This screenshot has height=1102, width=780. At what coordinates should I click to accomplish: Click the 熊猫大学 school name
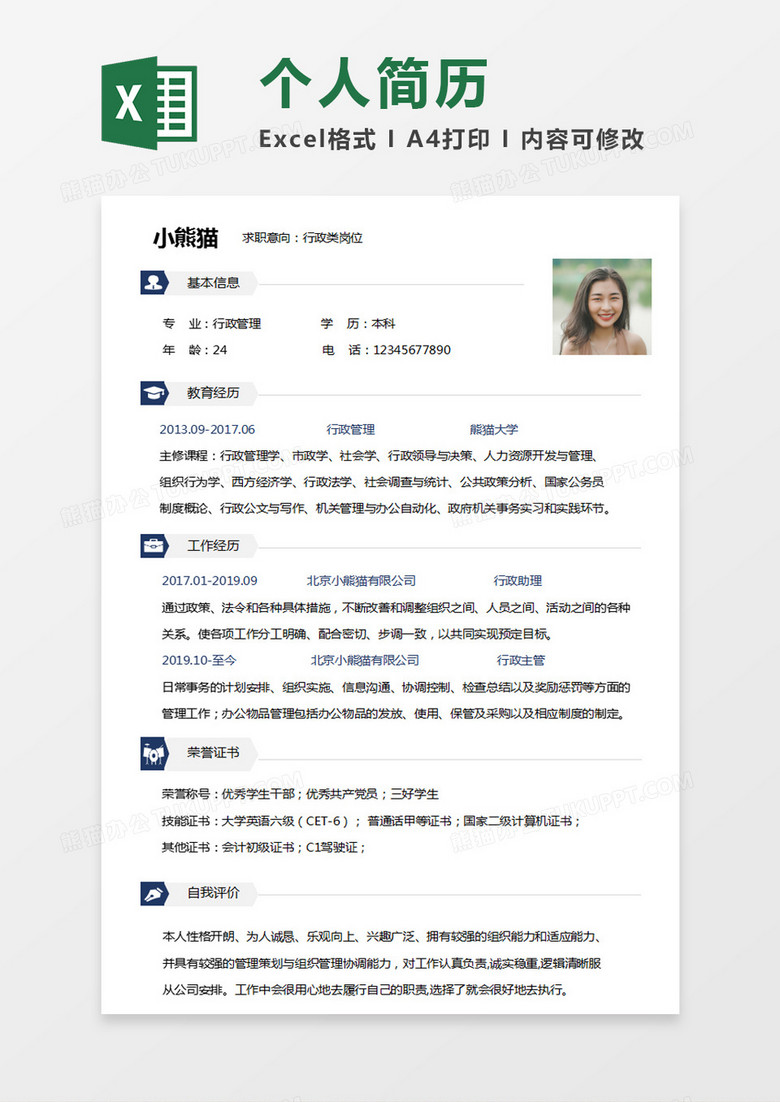494,429
